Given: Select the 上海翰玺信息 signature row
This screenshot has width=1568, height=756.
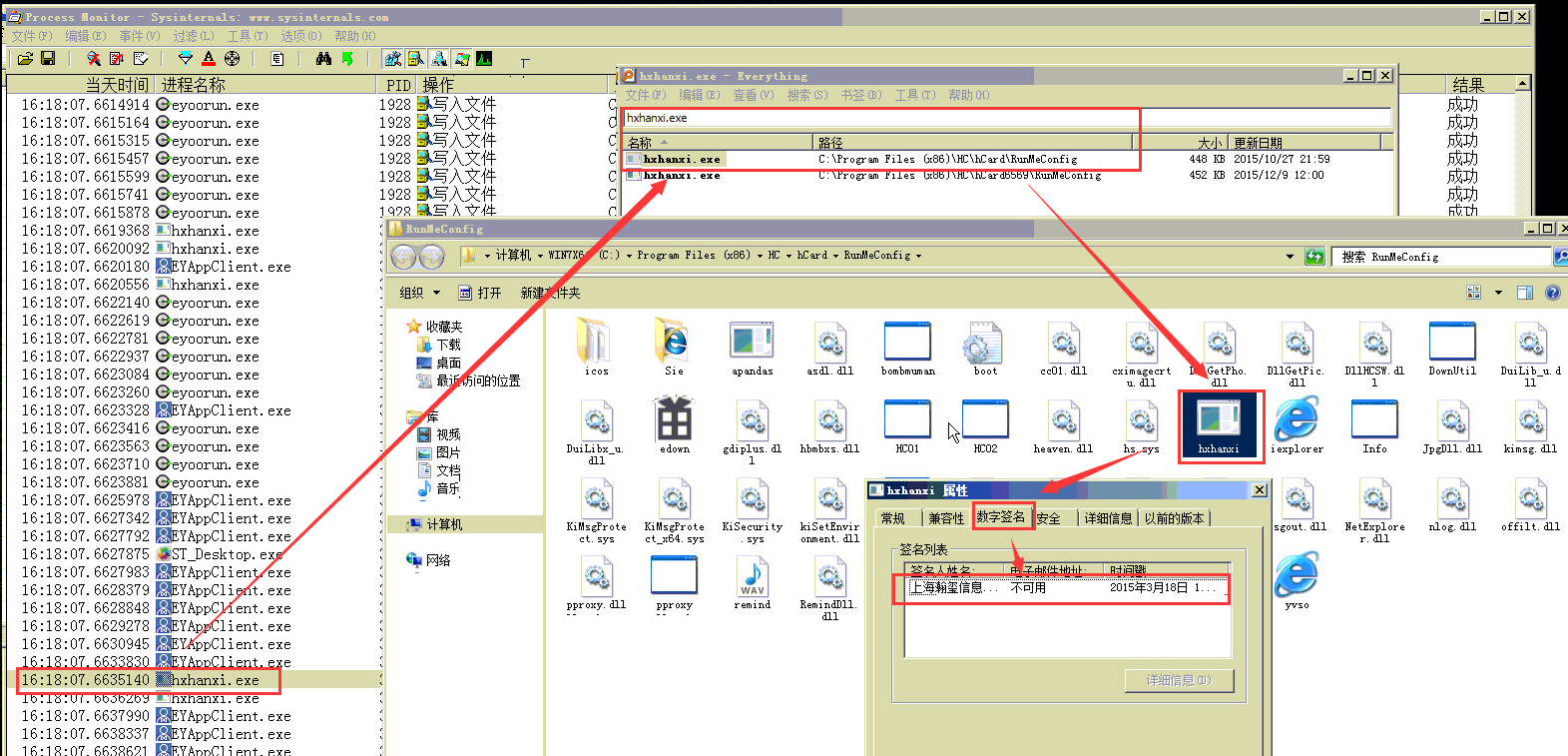Looking at the screenshot, I should (1067, 587).
